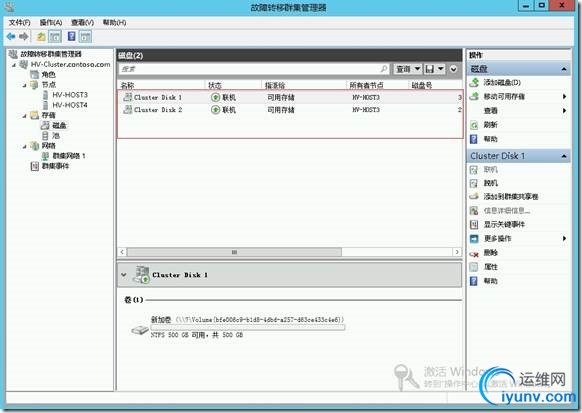Select the Cluster Disk 1 row

(x=291, y=98)
